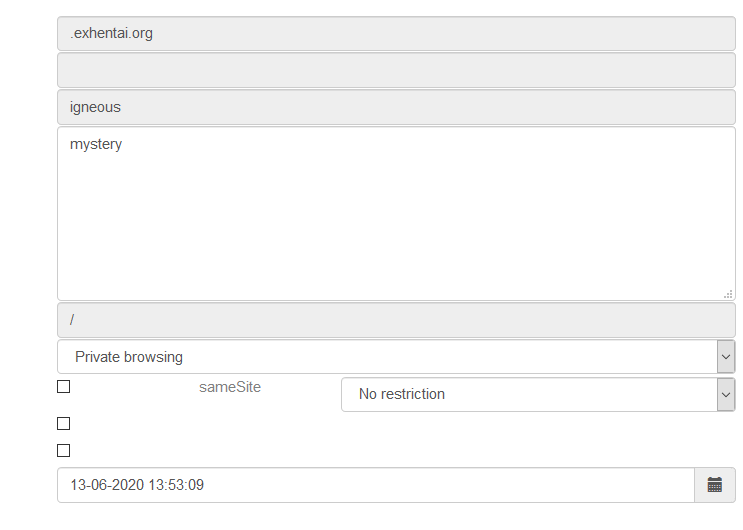Choose the sameSite No restriction selector
743x530 pixels.
(538, 394)
